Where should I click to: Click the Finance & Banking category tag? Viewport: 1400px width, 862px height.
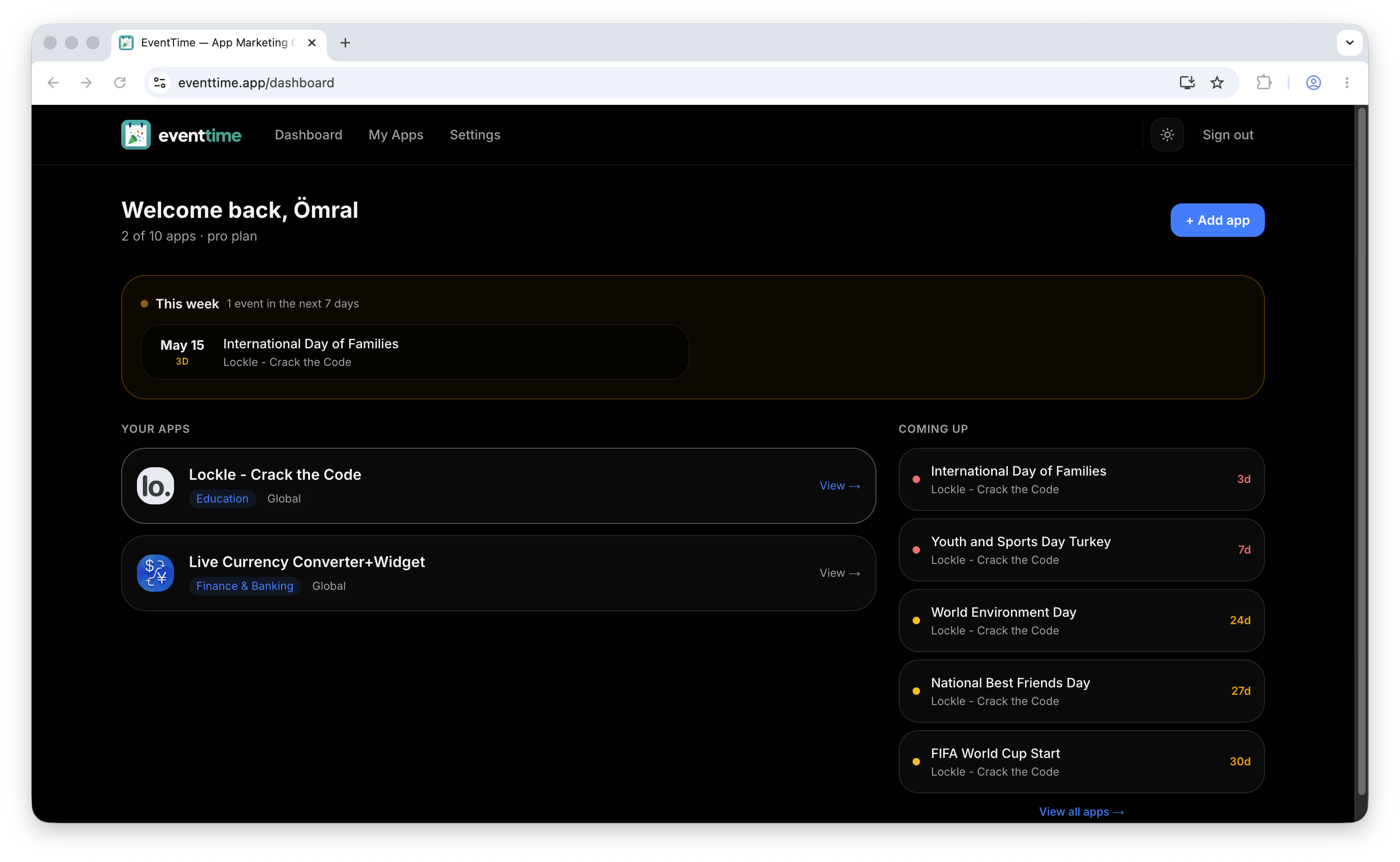(245, 586)
